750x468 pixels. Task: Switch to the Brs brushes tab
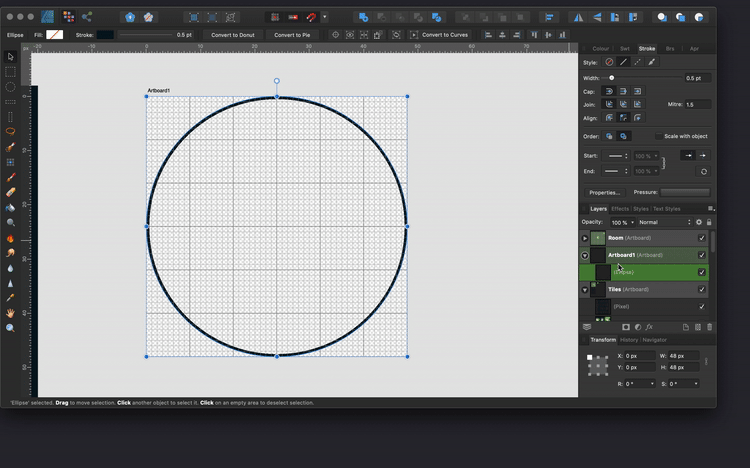pyautogui.click(x=670, y=49)
